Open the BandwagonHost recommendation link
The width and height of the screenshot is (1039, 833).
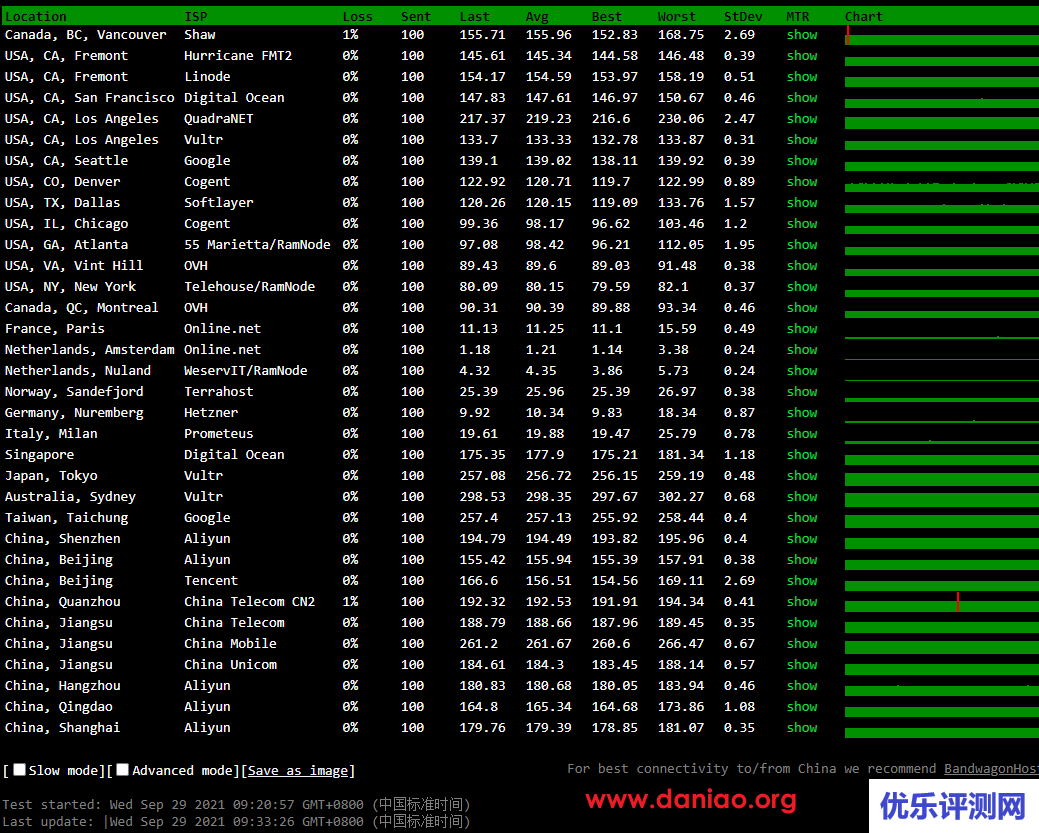click(x=991, y=769)
